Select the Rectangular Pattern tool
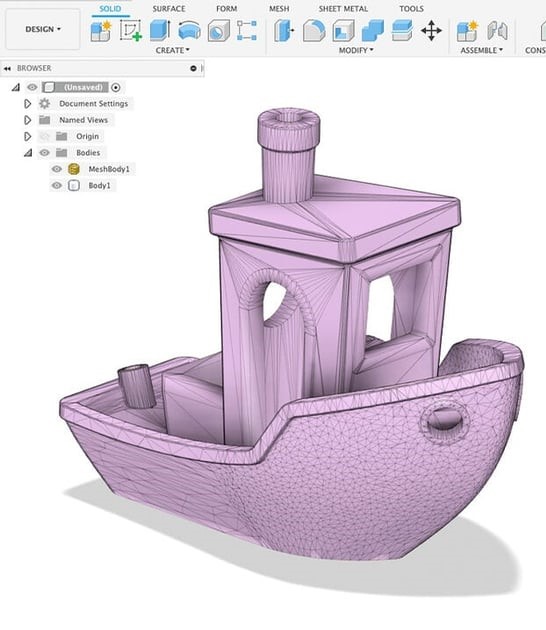 tap(247, 31)
